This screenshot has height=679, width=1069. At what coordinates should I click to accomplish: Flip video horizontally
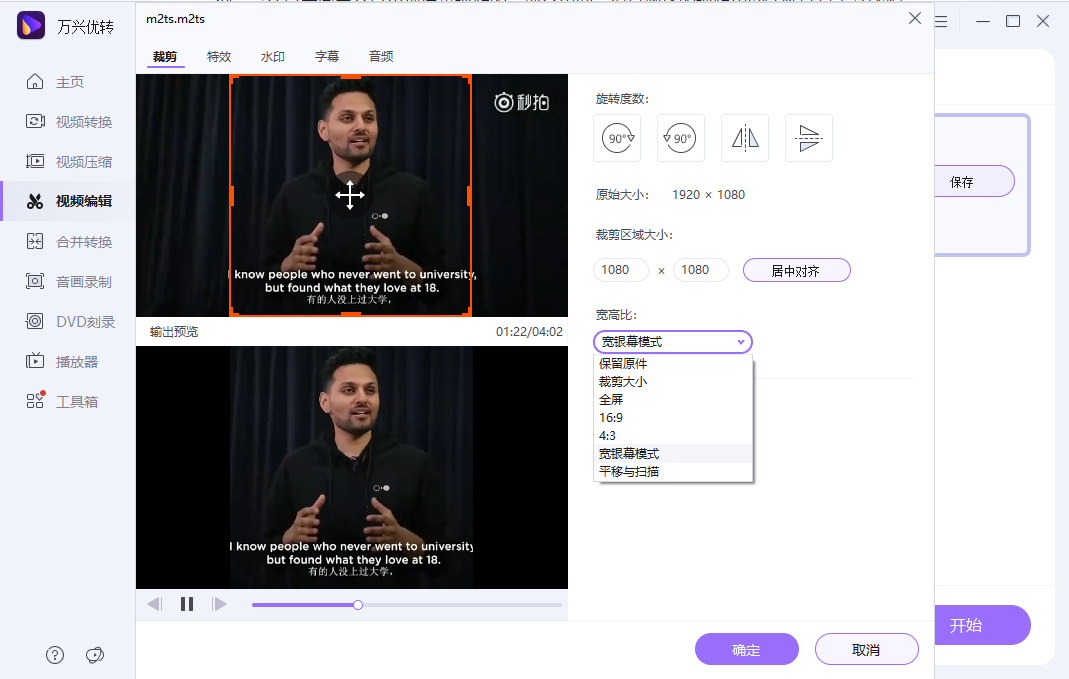click(745, 138)
